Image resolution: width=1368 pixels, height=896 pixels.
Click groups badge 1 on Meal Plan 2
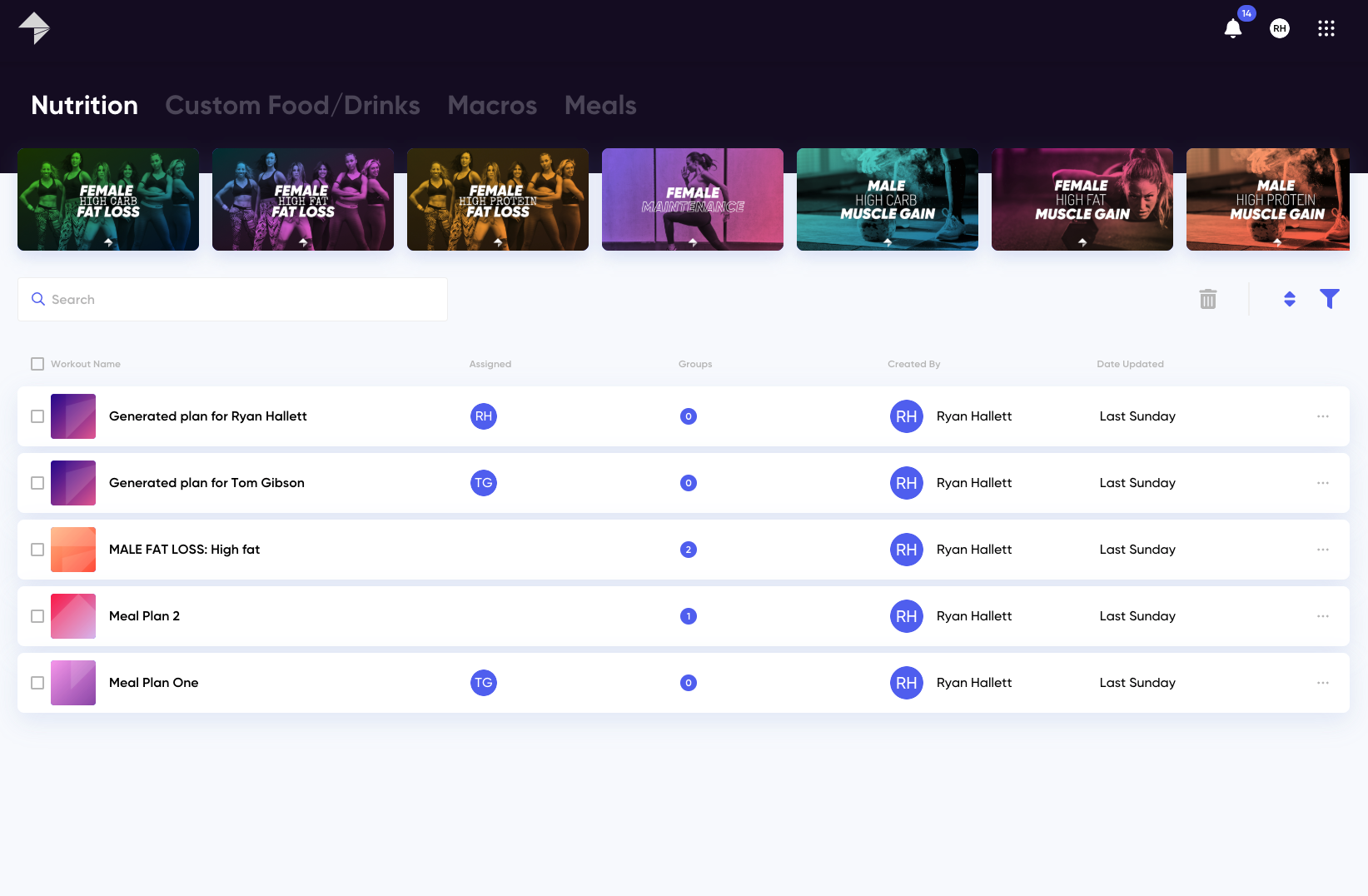pyautogui.click(x=689, y=616)
